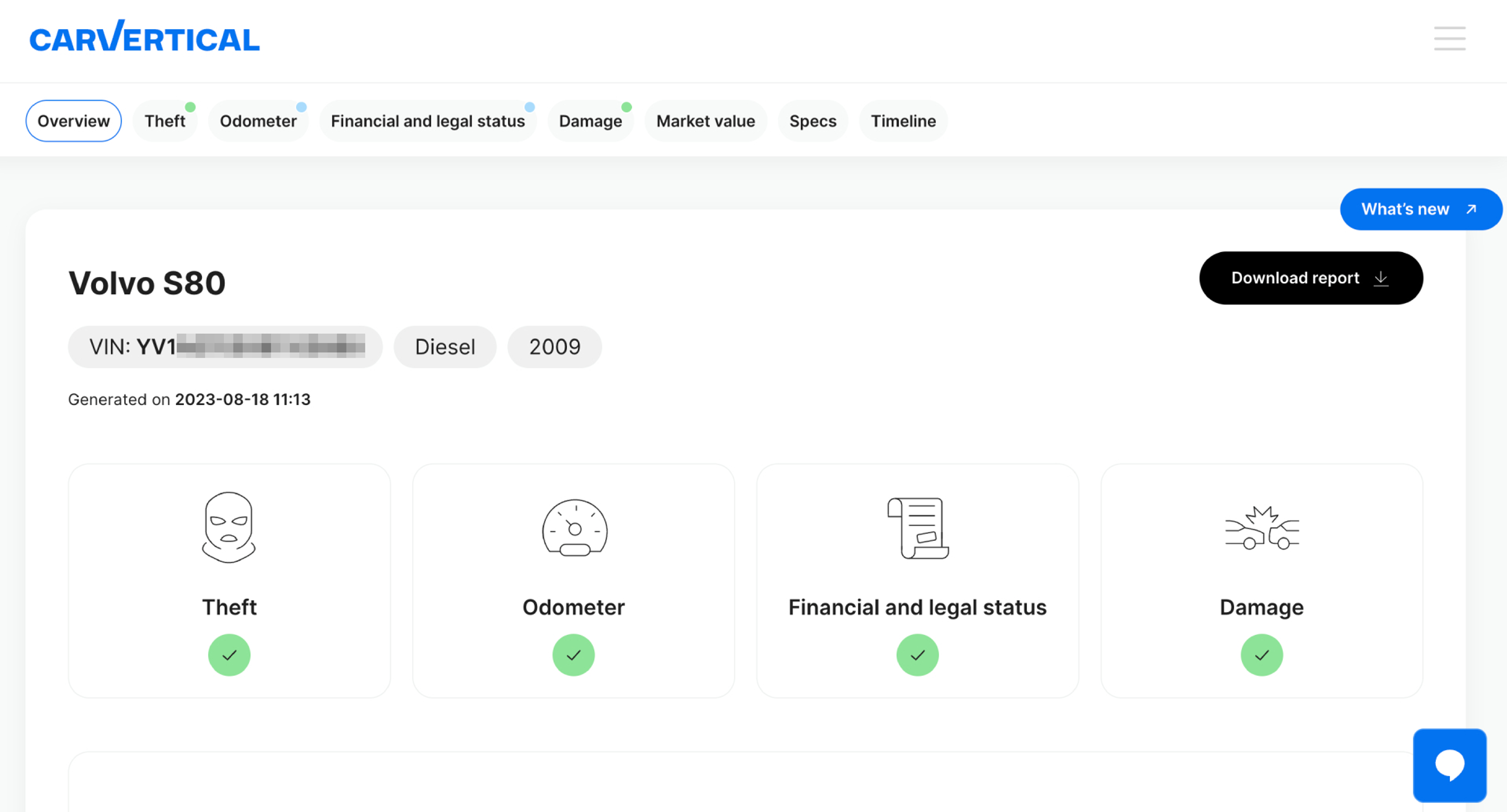Click checkmark under Financial and legal status
Screen dimensions: 1507x812
[x=917, y=655]
